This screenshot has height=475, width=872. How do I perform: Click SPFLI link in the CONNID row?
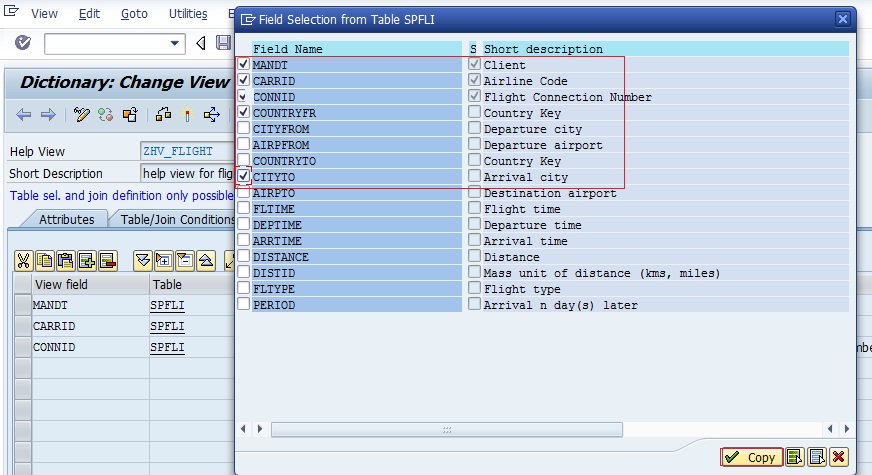coord(167,347)
